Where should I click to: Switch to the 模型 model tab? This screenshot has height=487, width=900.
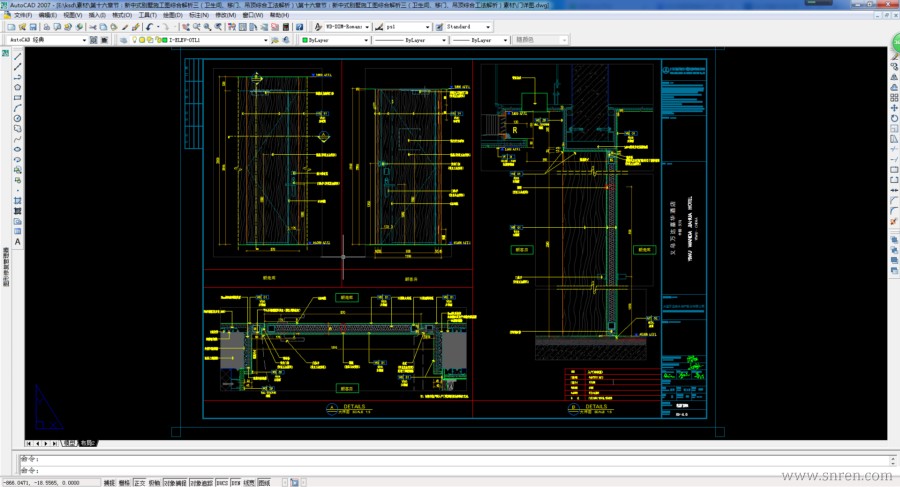point(69,443)
